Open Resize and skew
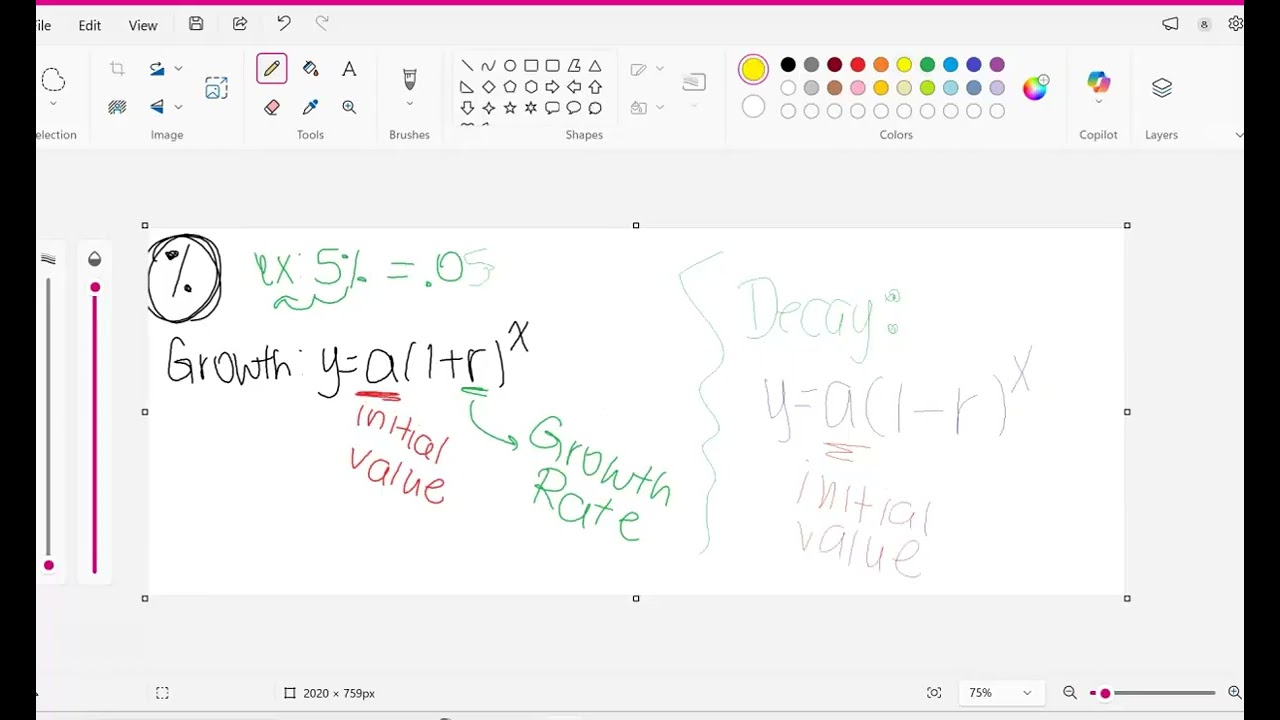This screenshot has height=720, width=1280. (216, 88)
